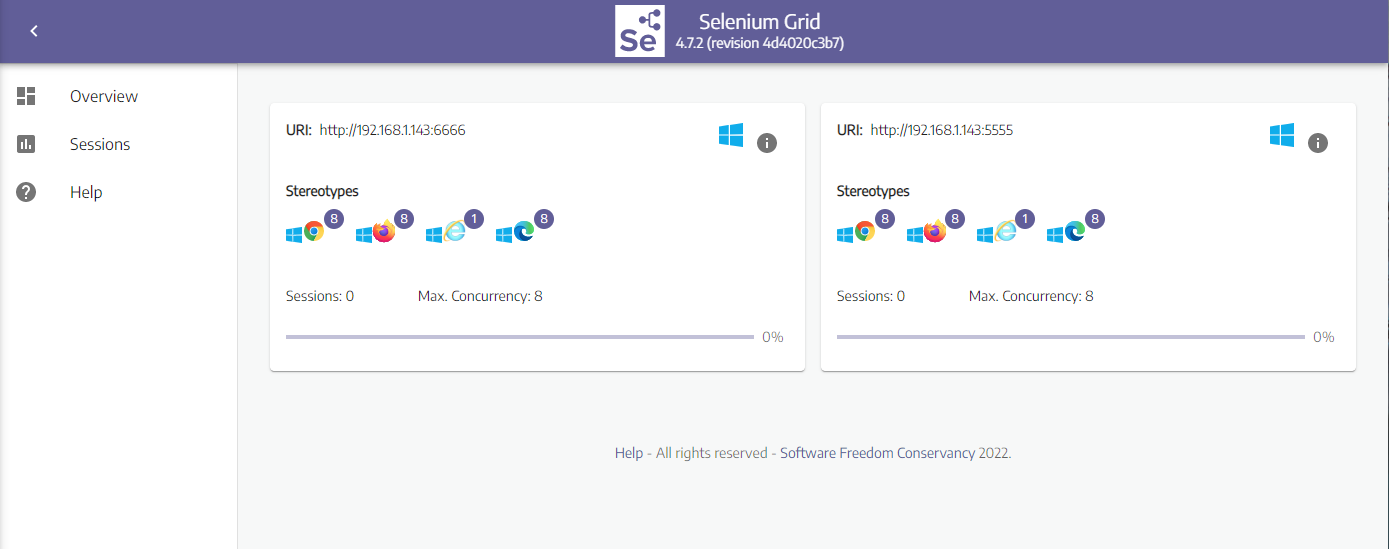Click the Chrome stereotype icon on node :6666
Image resolution: width=1389 pixels, height=549 pixels.
(313, 232)
